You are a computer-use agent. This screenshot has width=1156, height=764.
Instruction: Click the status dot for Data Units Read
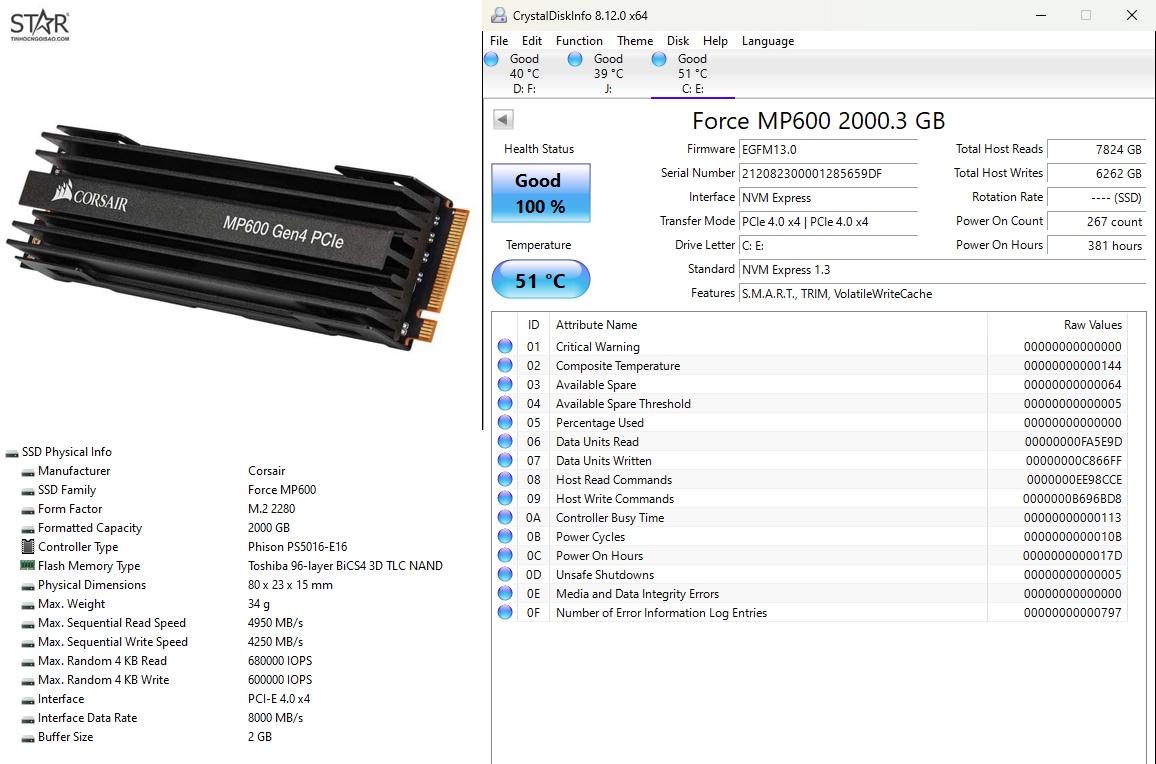click(x=505, y=441)
